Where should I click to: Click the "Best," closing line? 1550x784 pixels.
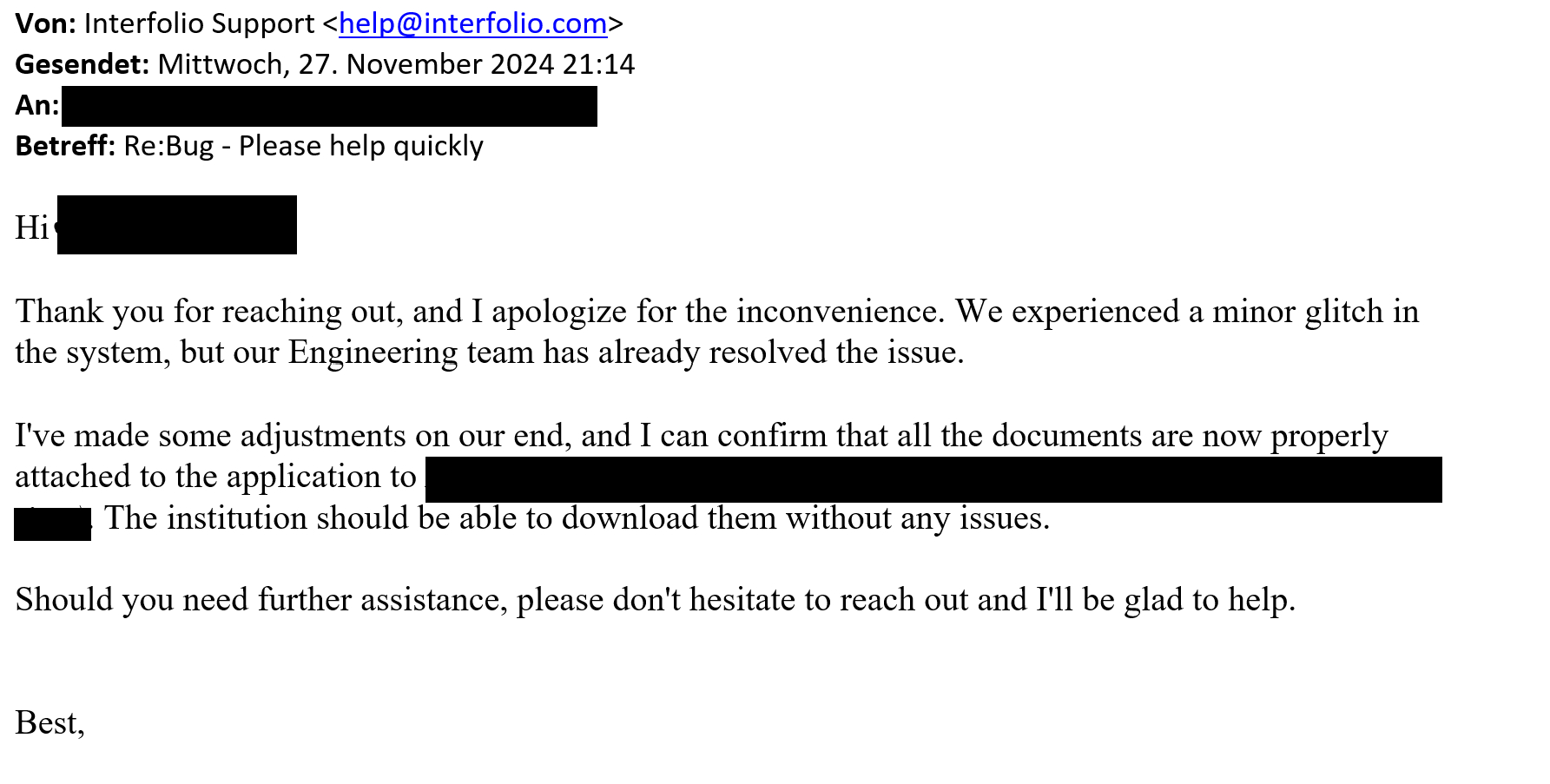tap(49, 722)
